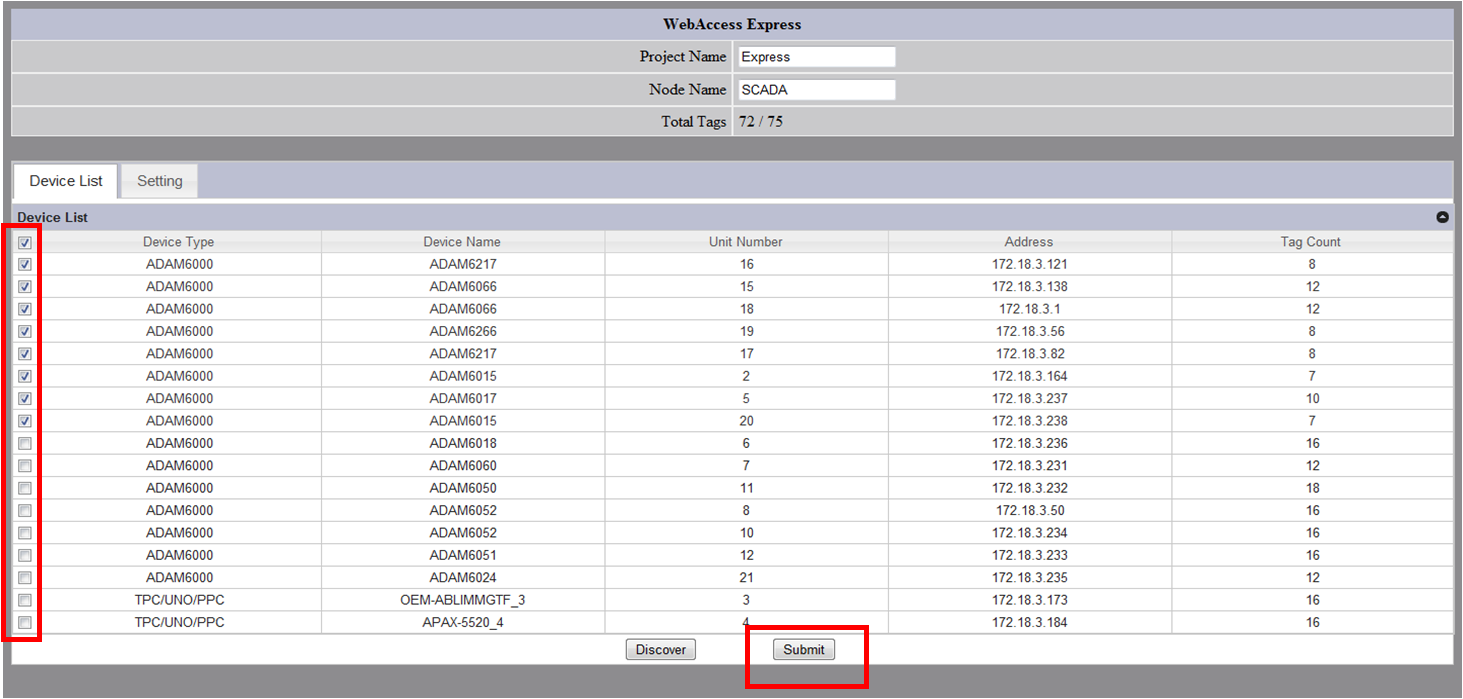Uncheck the ADAM6217 unit 16 checkbox
The image size is (1463, 699).
click(25, 264)
